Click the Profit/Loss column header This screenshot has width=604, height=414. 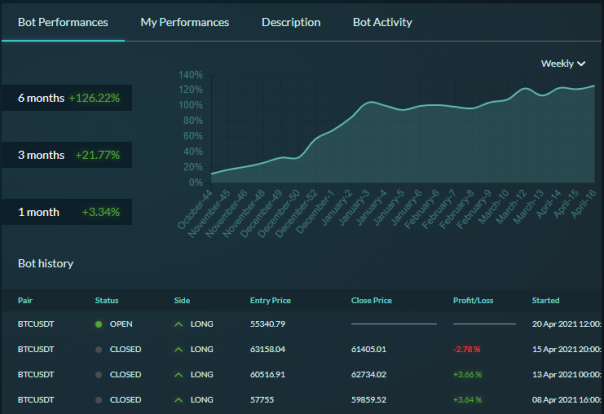click(x=473, y=300)
